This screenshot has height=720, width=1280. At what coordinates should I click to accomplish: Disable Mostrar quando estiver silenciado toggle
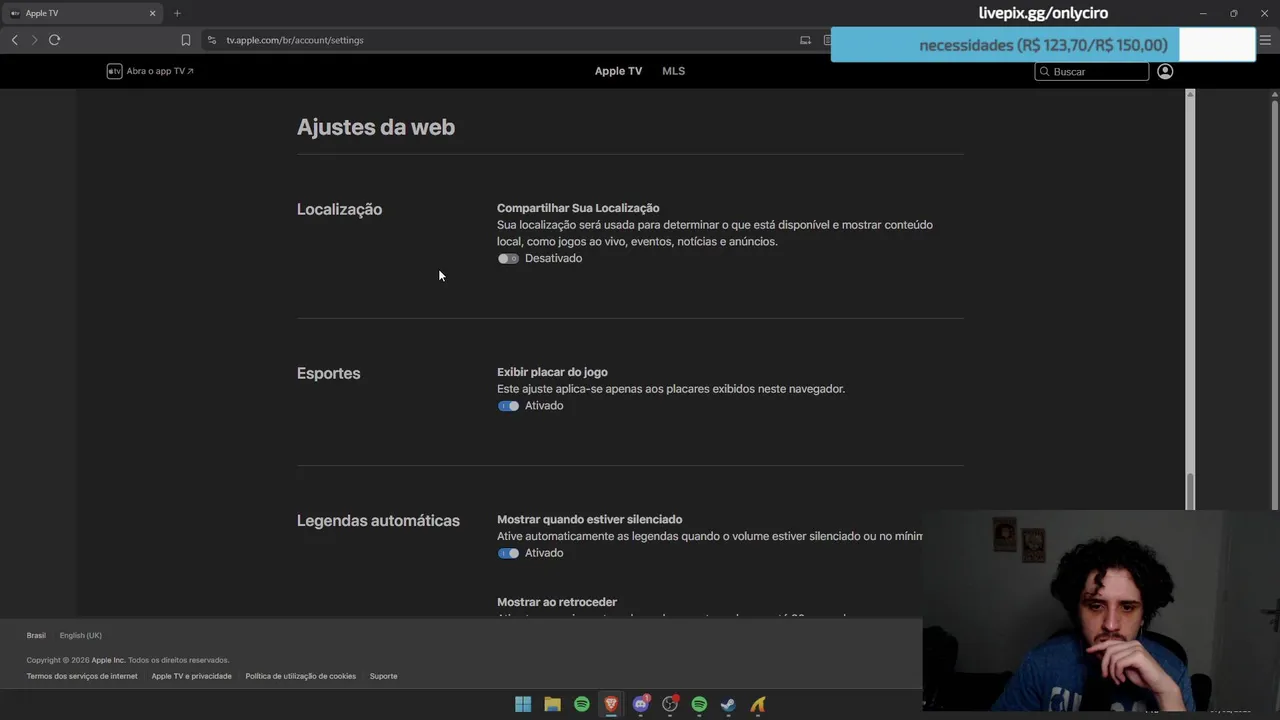click(x=508, y=553)
